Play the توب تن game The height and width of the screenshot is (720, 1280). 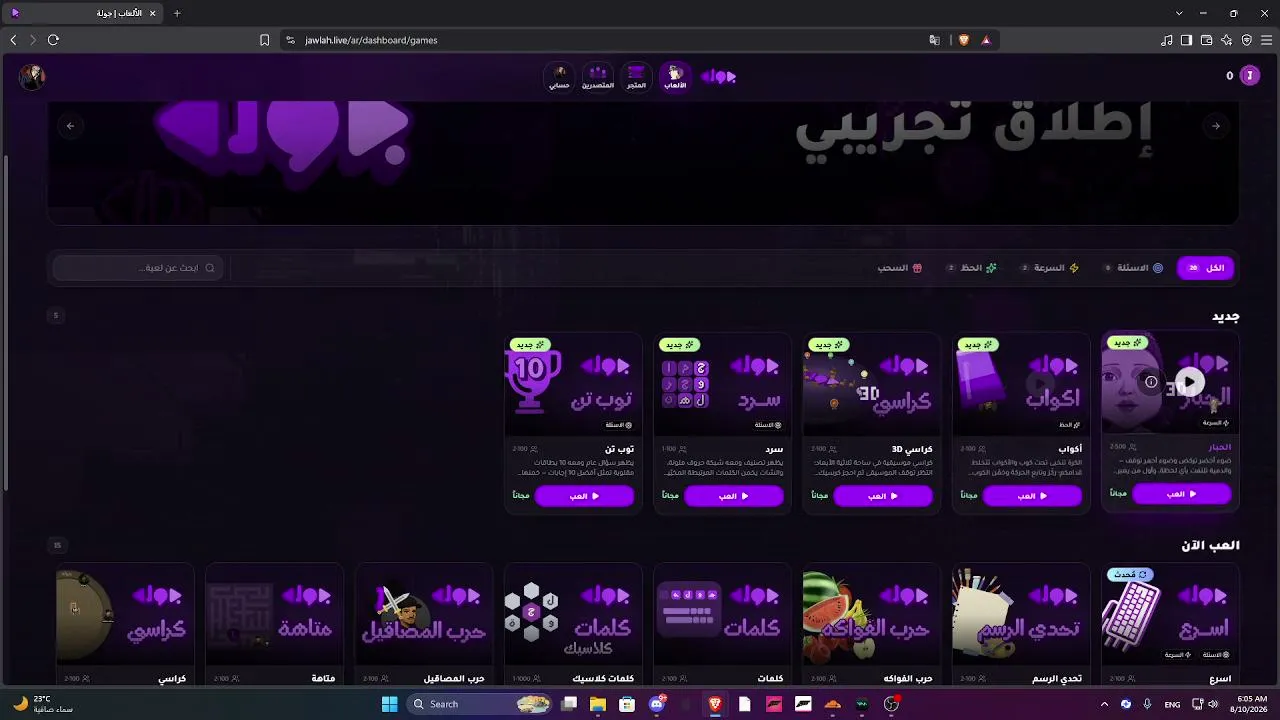tap(585, 496)
